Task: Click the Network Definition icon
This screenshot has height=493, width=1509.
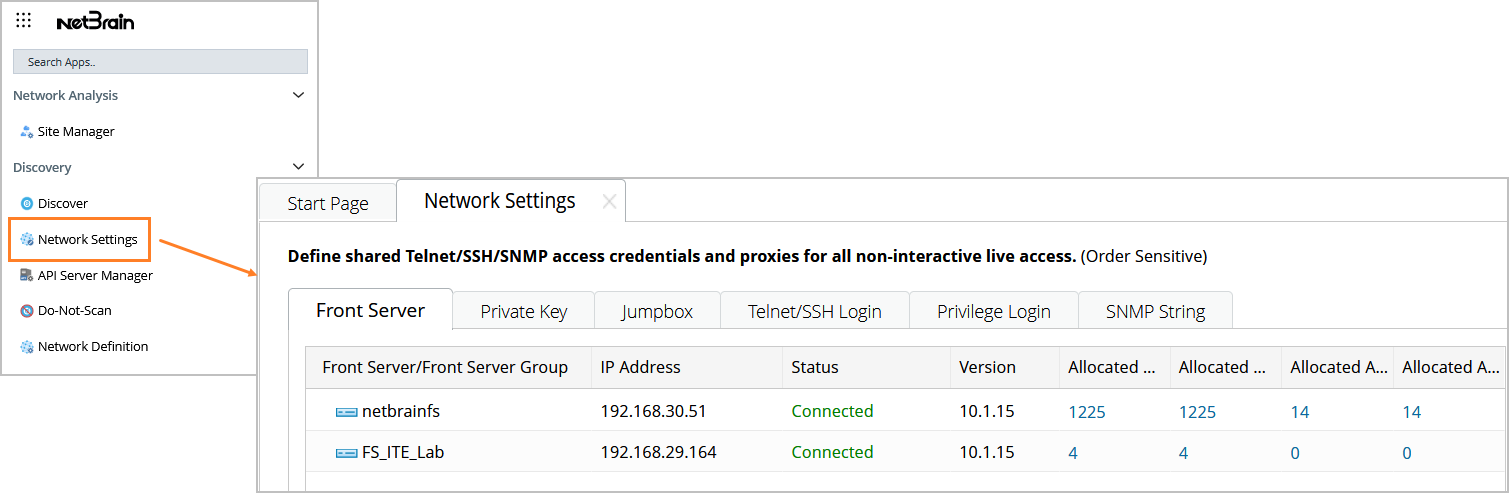Action: (27, 347)
